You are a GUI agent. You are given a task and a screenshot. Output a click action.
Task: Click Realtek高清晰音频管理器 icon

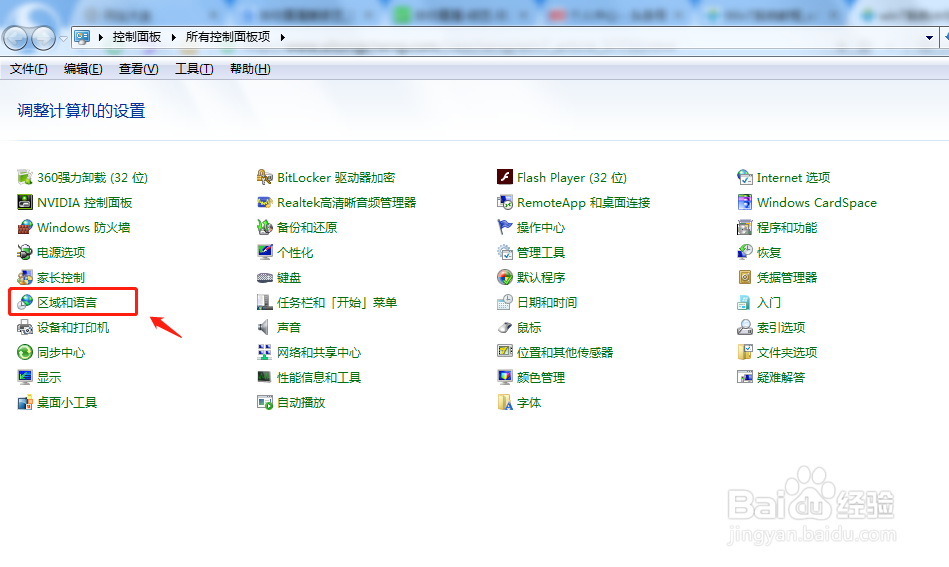point(264,202)
